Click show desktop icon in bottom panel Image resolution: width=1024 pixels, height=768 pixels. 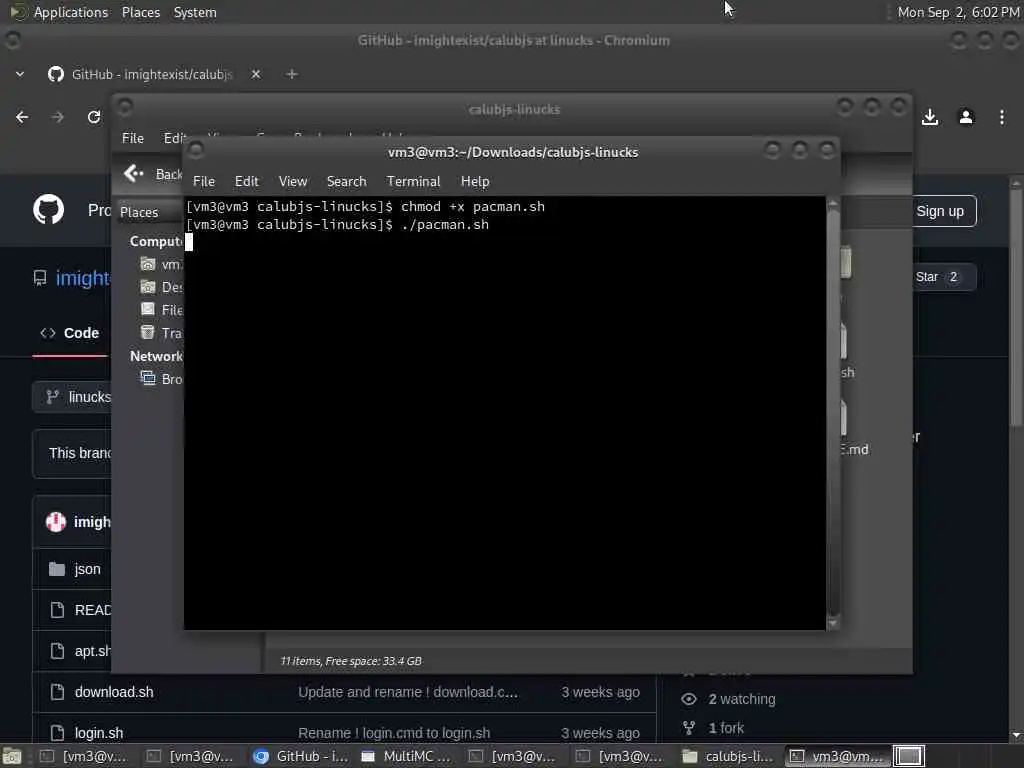tap(12, 756)
